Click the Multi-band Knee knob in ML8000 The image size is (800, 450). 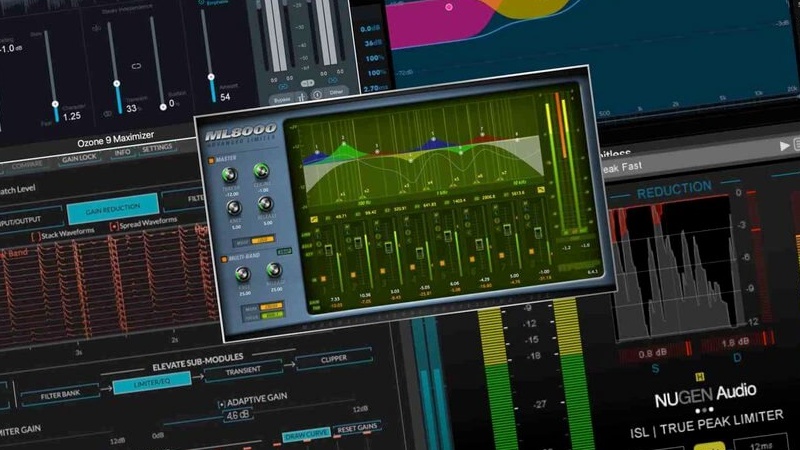click(243, 274)
